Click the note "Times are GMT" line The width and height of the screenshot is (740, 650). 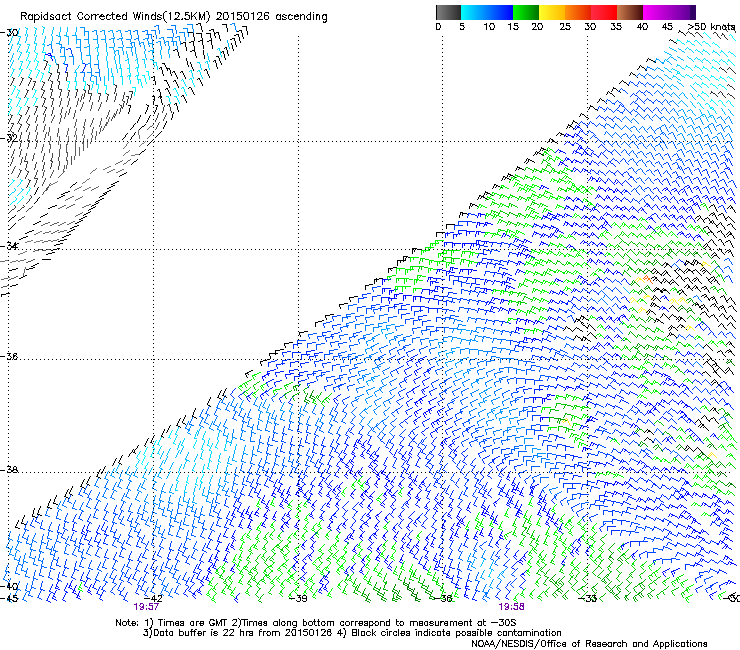[315, 623]
